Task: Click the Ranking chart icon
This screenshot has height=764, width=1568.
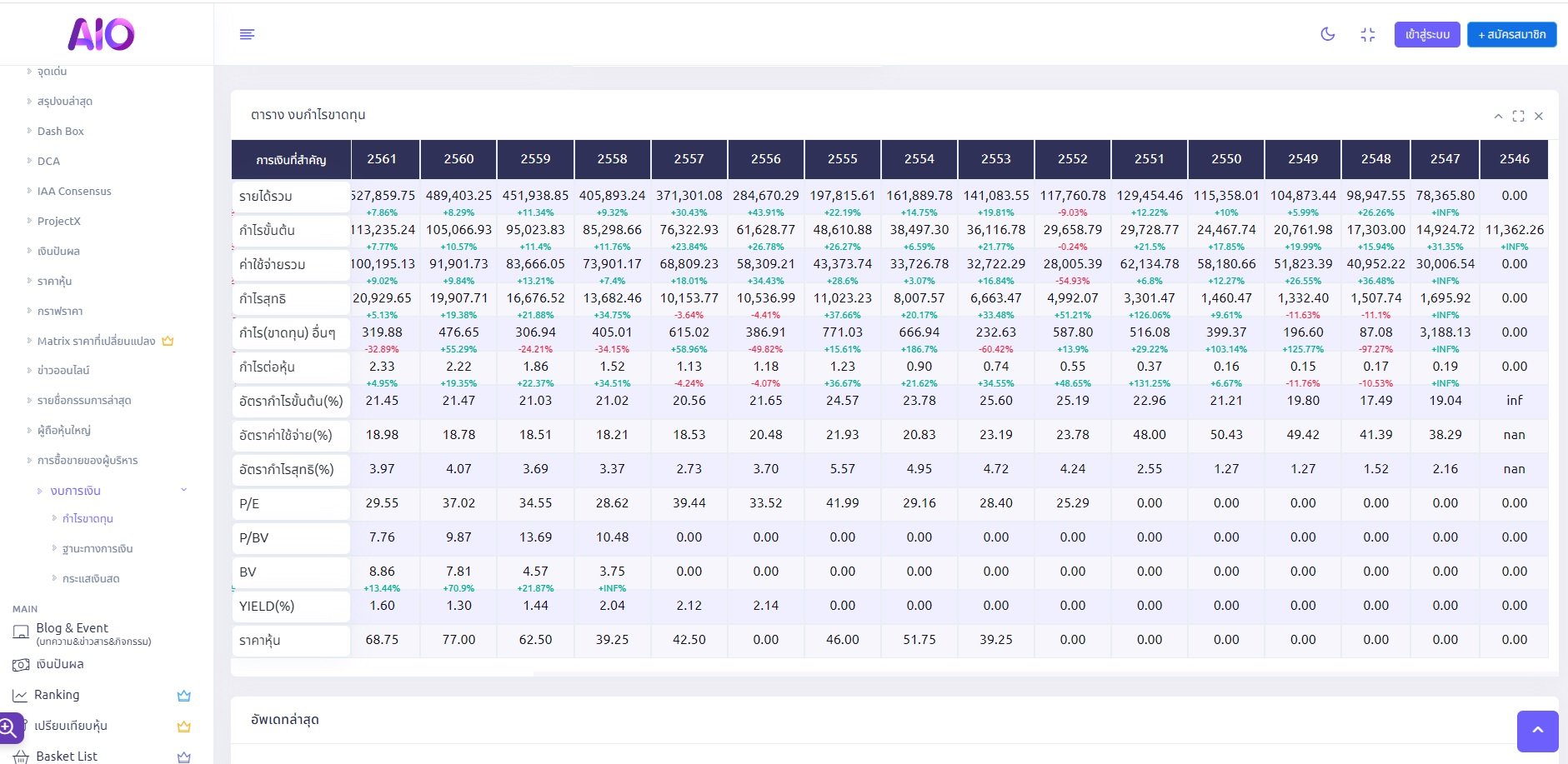Action: tap(20, 696)
